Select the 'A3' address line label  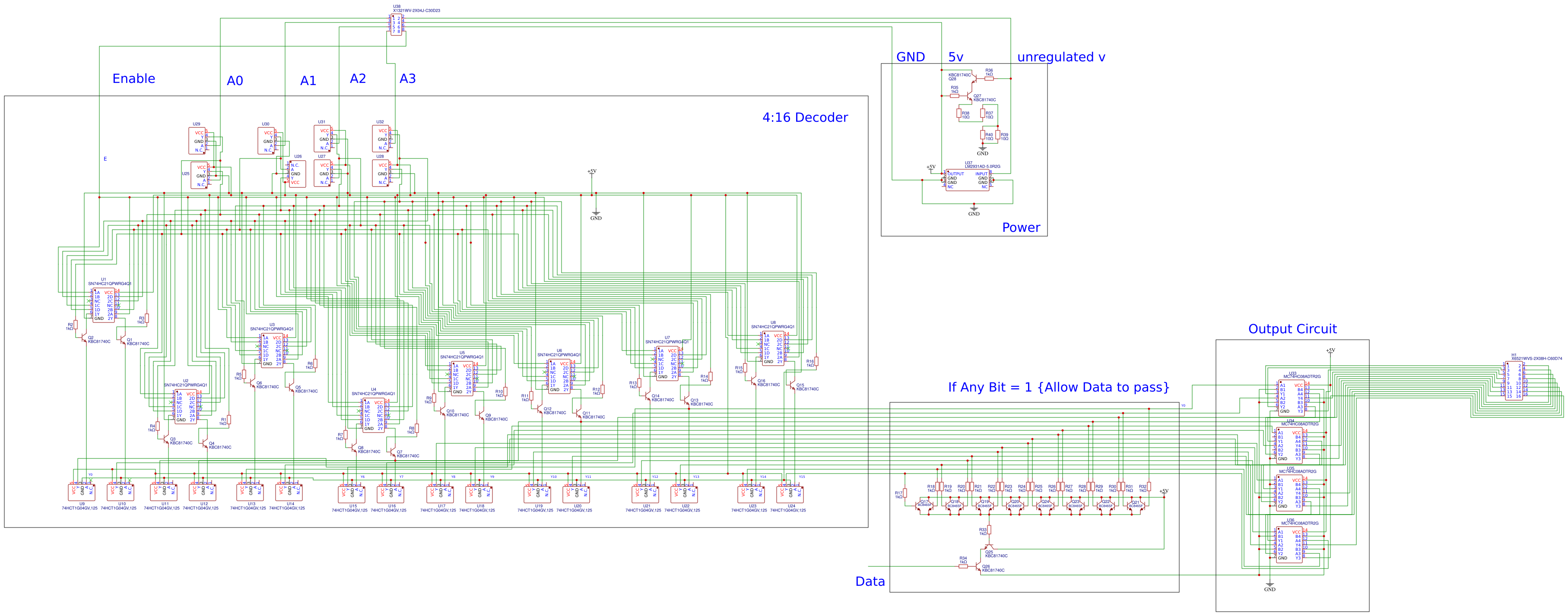[x=407, y=79]
